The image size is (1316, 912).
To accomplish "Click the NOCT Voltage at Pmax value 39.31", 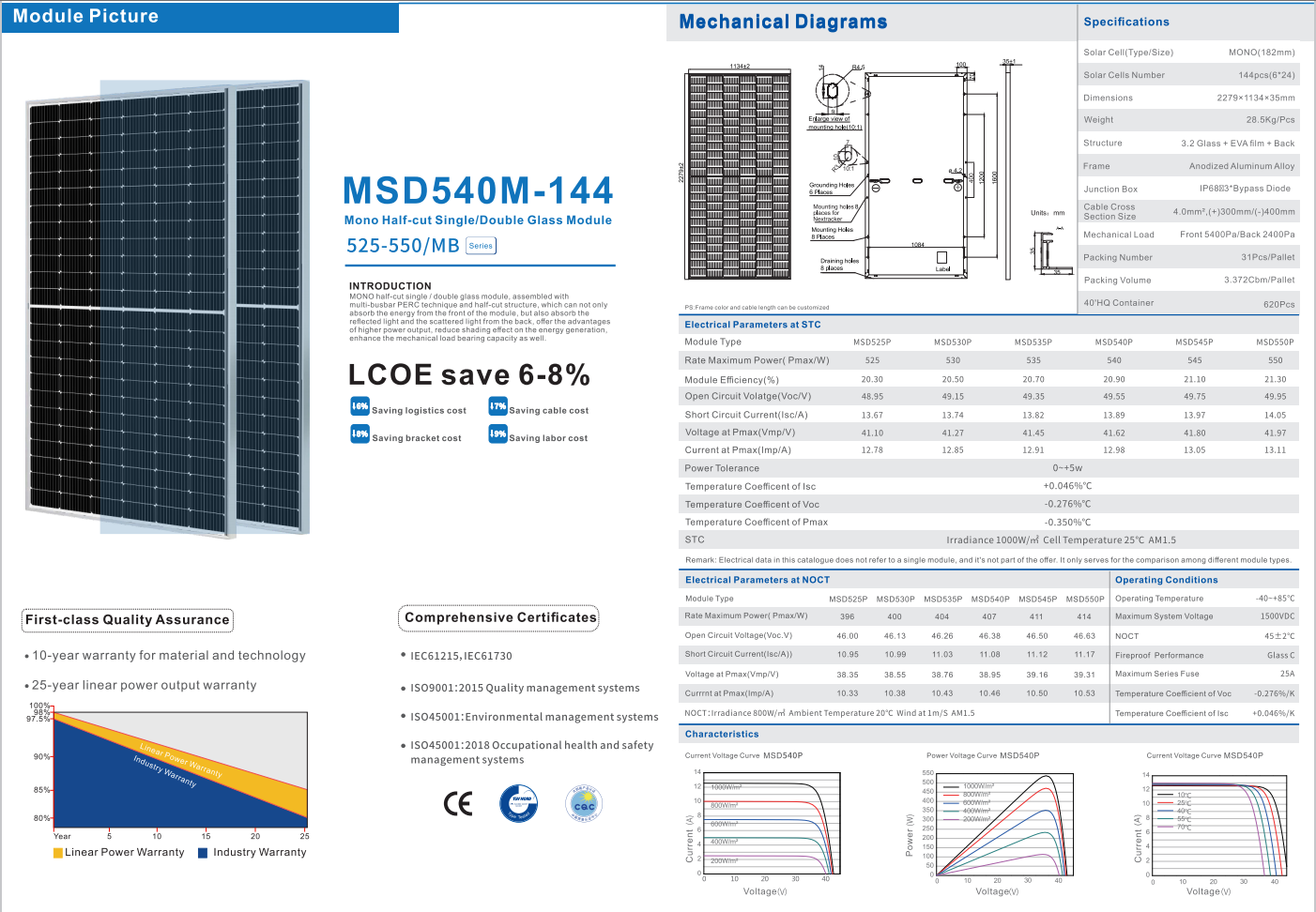I will [1084, 675].
